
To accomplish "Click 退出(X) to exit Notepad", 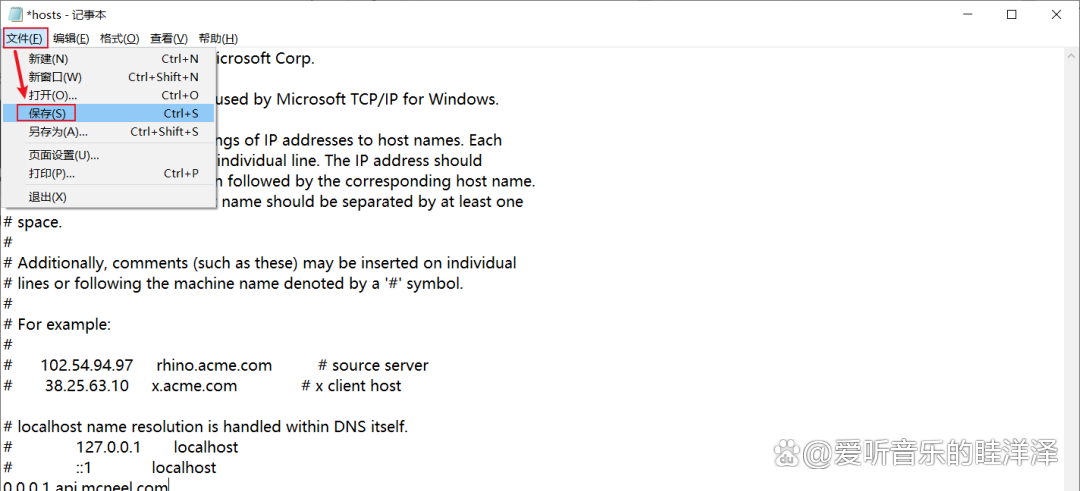I will 47,197.
